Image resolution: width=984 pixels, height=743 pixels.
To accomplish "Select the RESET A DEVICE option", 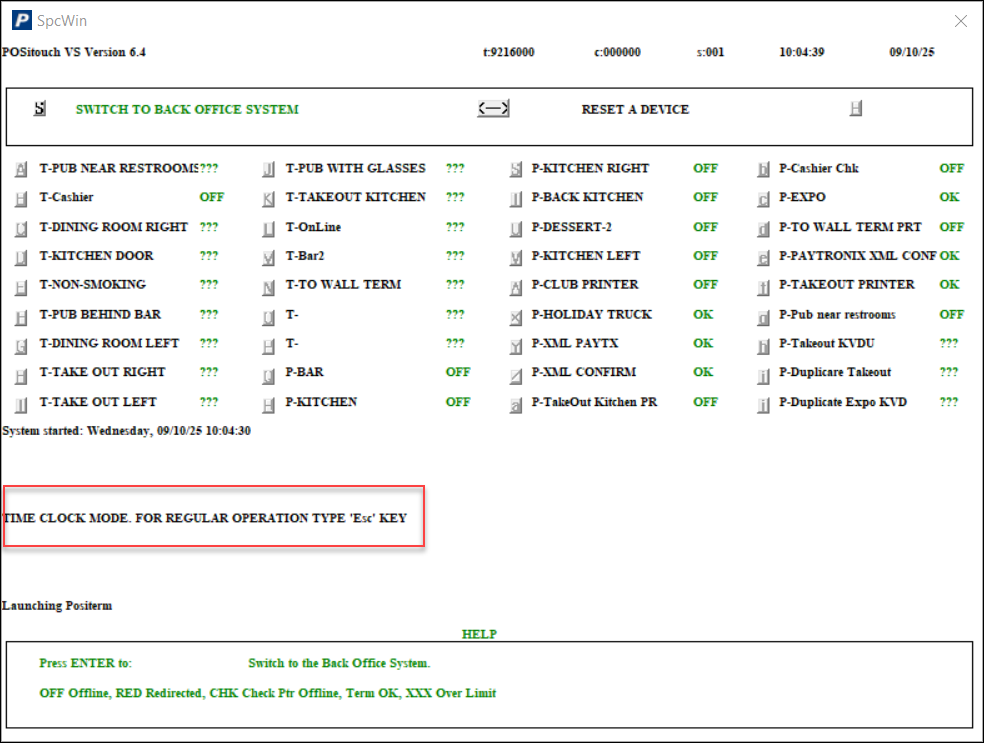I will tap(635, 110).
